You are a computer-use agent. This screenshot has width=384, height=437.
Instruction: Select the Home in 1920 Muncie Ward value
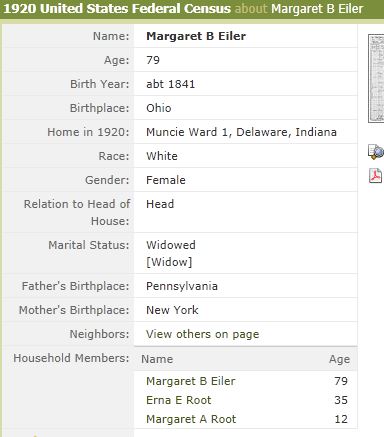tap(241, 132)
